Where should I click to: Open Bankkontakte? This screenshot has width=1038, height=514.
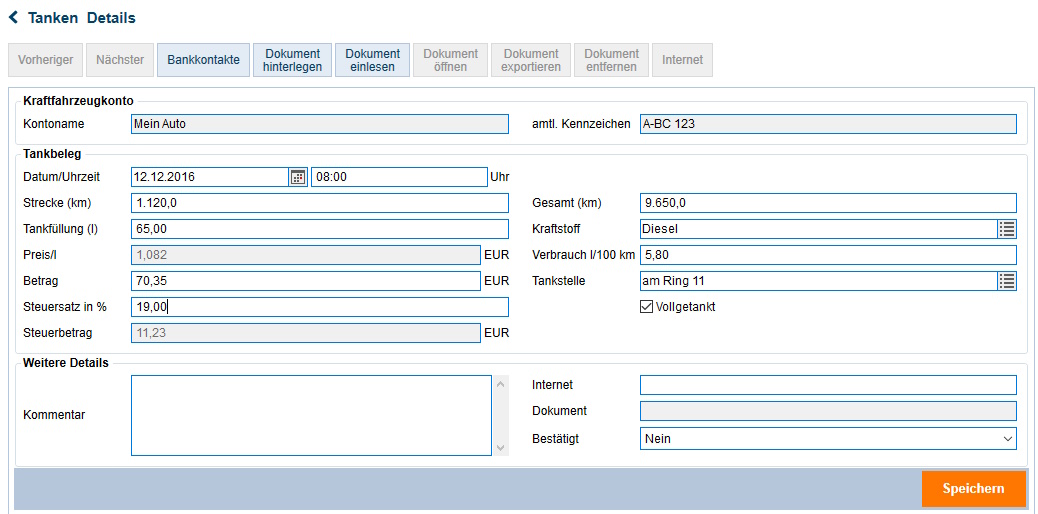point(203,60)
